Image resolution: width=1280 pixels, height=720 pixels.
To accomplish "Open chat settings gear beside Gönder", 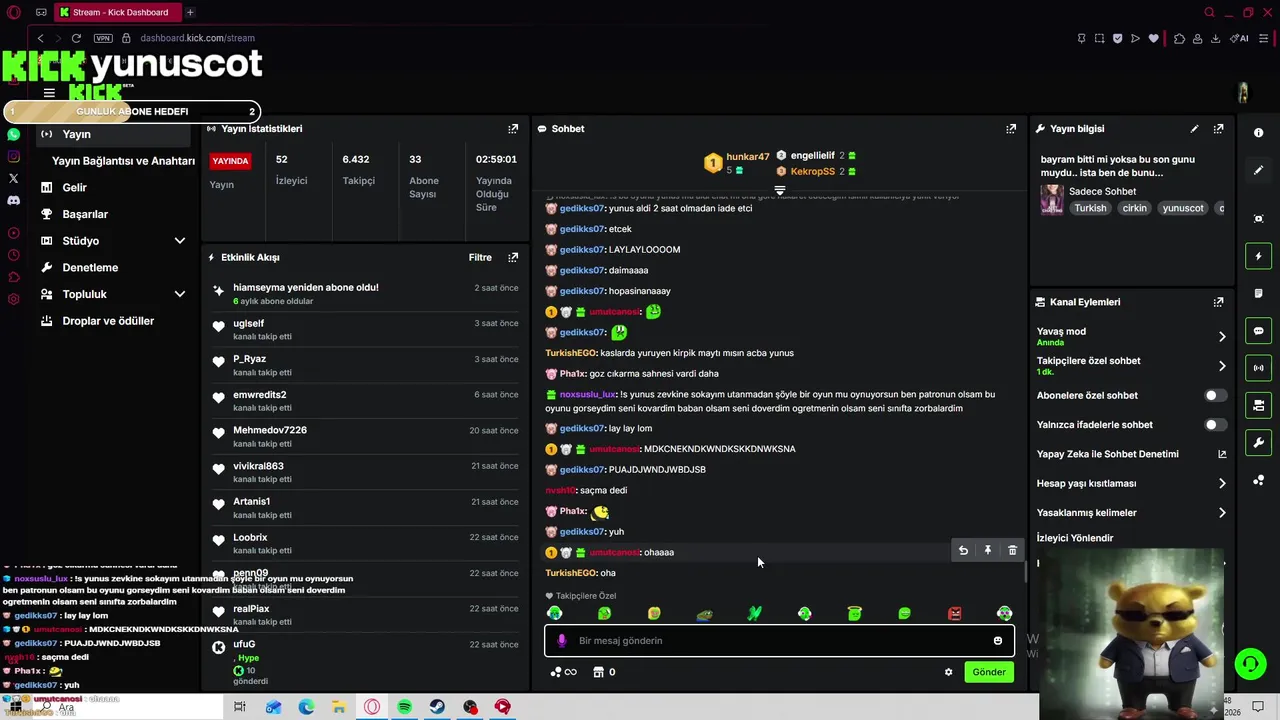I will pos(948,672).
